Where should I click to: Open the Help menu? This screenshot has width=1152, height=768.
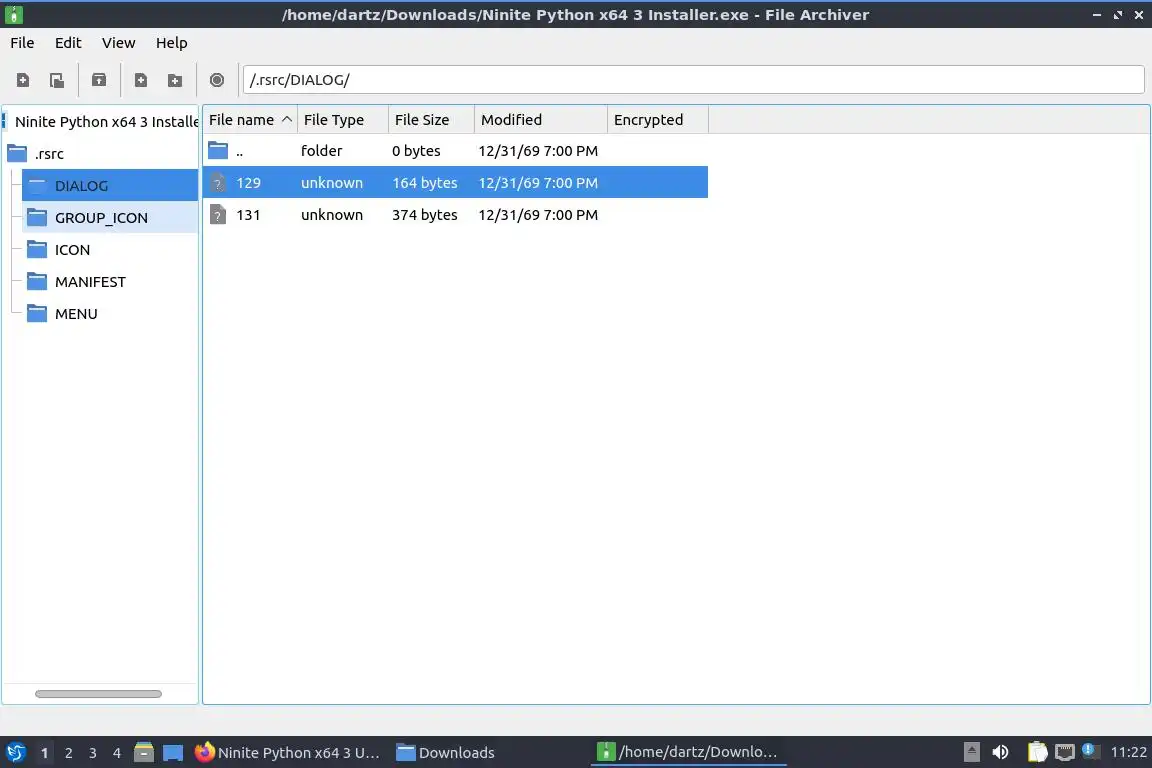pos(171,43)
